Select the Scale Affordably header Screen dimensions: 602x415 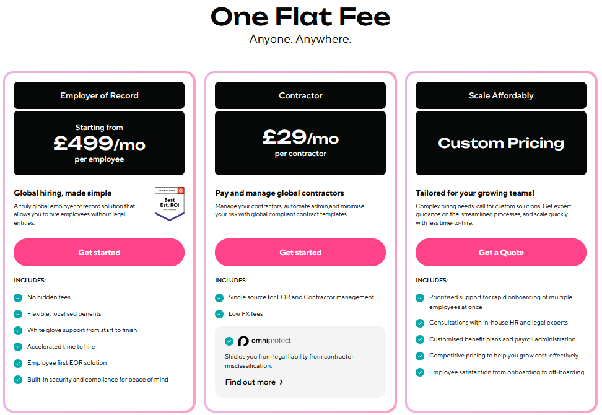click(501, 95)
